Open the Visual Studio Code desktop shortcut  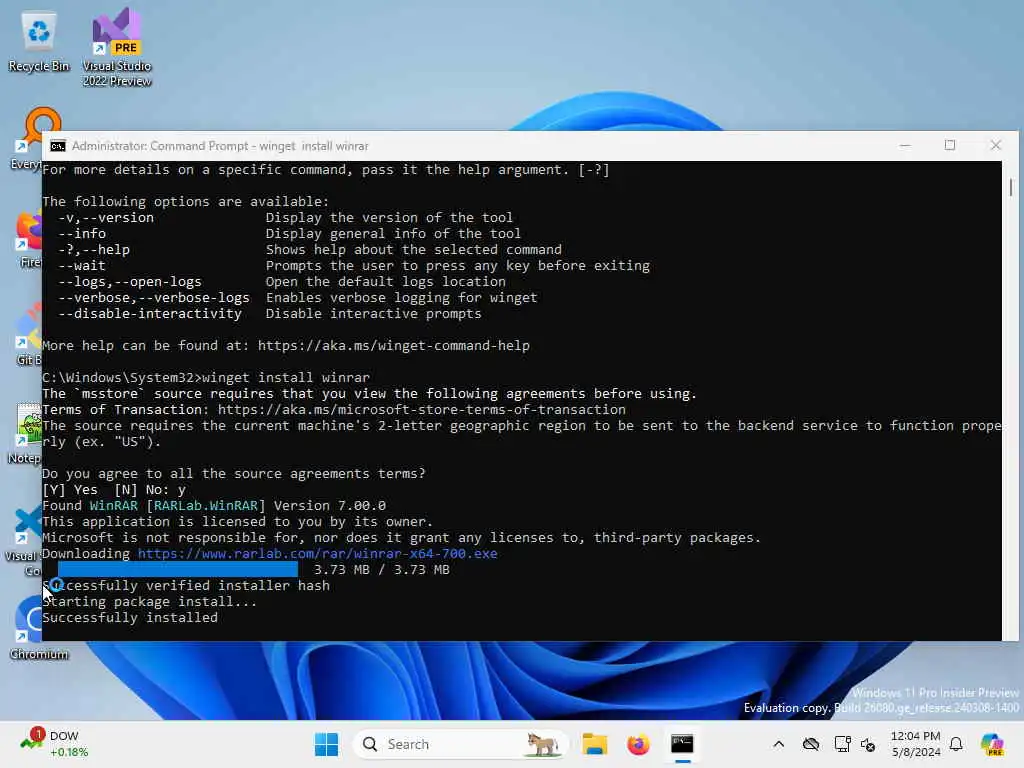25,539
